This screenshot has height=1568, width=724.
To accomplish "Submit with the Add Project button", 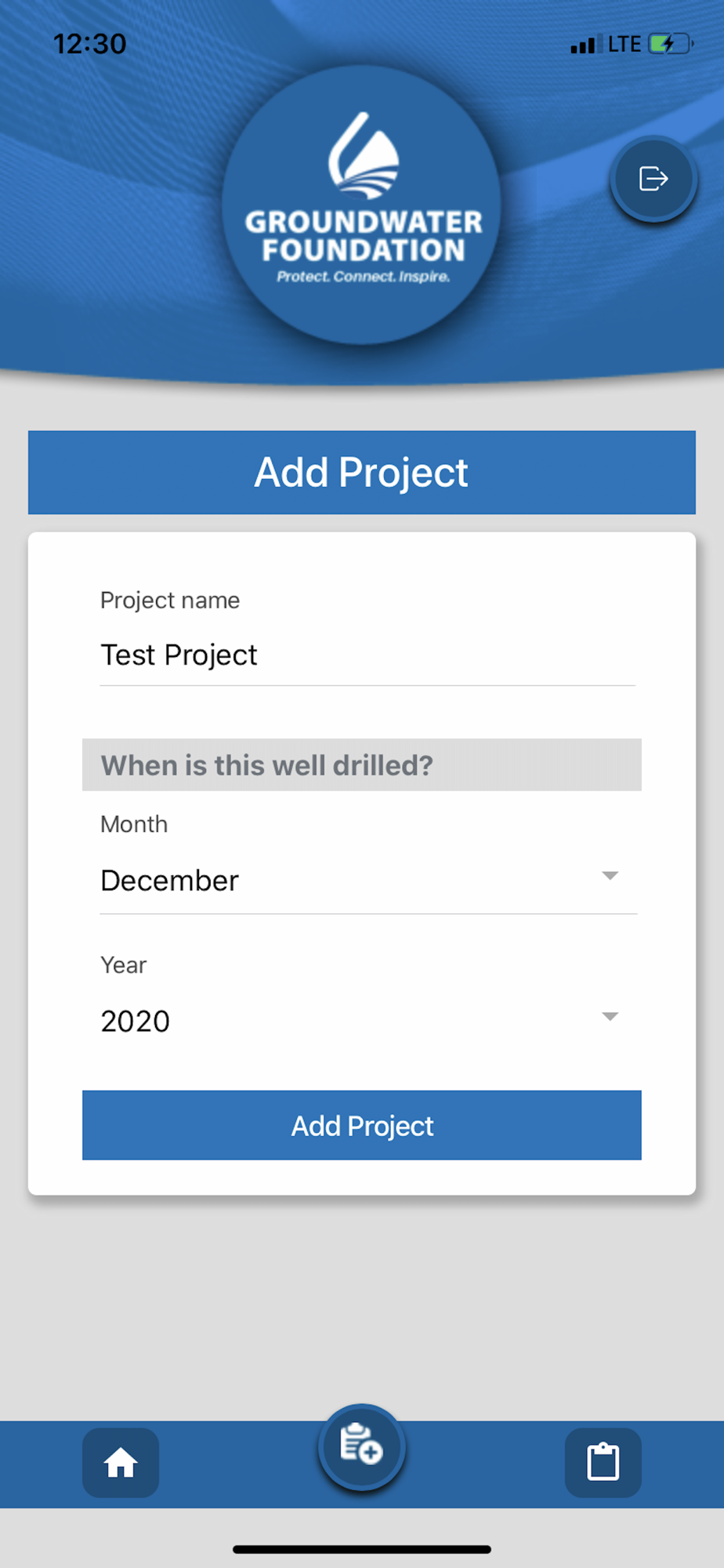I will 362,1125.
